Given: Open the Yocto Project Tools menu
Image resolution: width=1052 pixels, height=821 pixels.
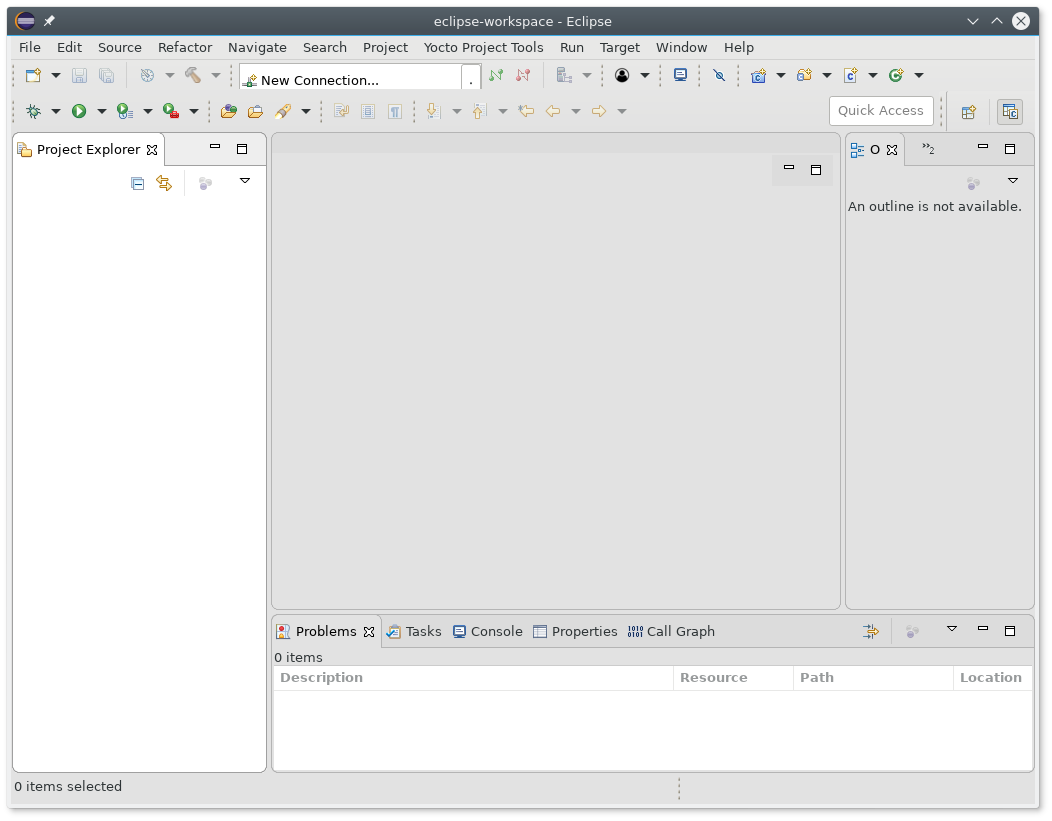Looking at the screenshot, I should click(x=483, y=47).
